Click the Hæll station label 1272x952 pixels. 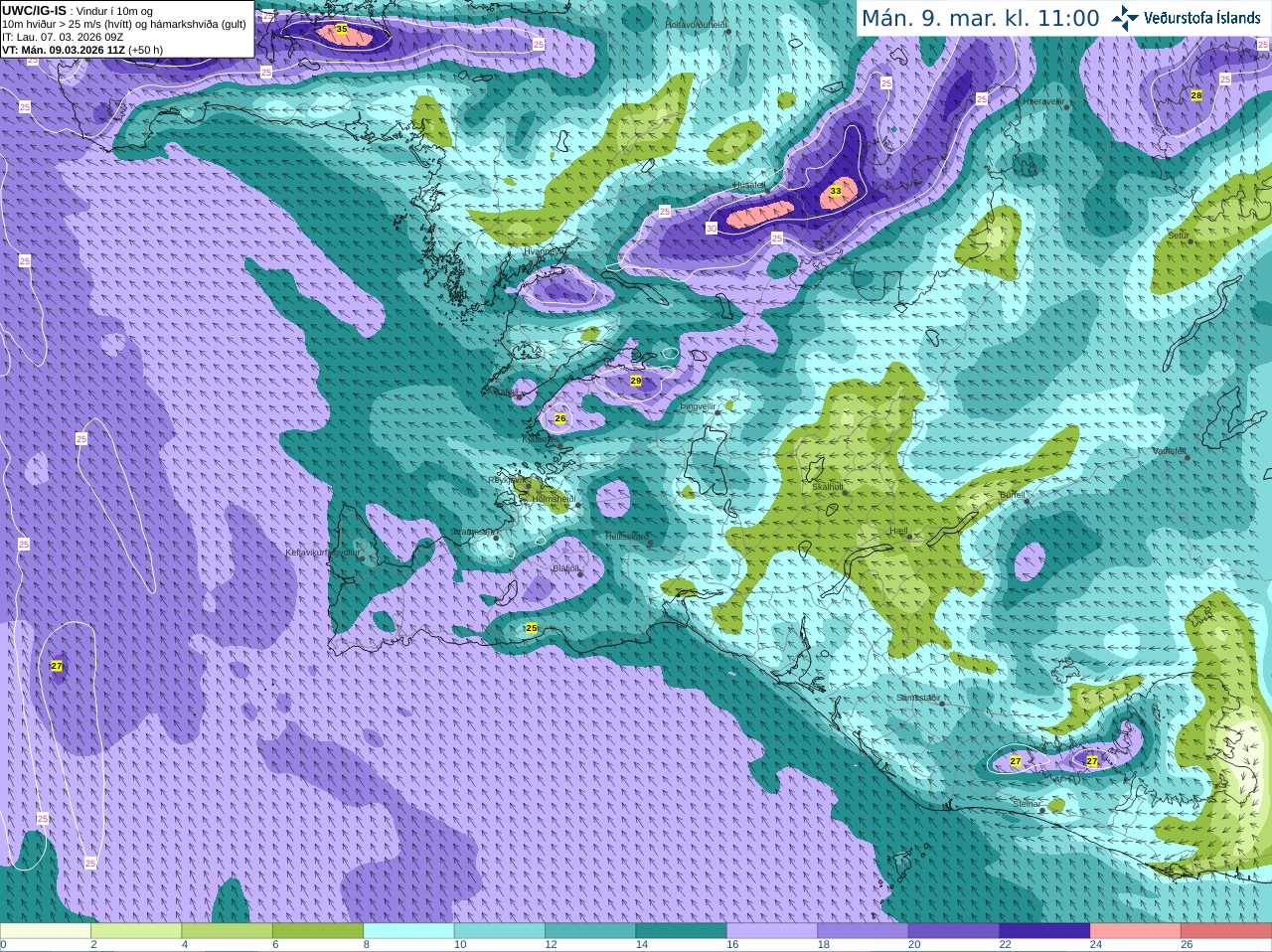[898, 531]
